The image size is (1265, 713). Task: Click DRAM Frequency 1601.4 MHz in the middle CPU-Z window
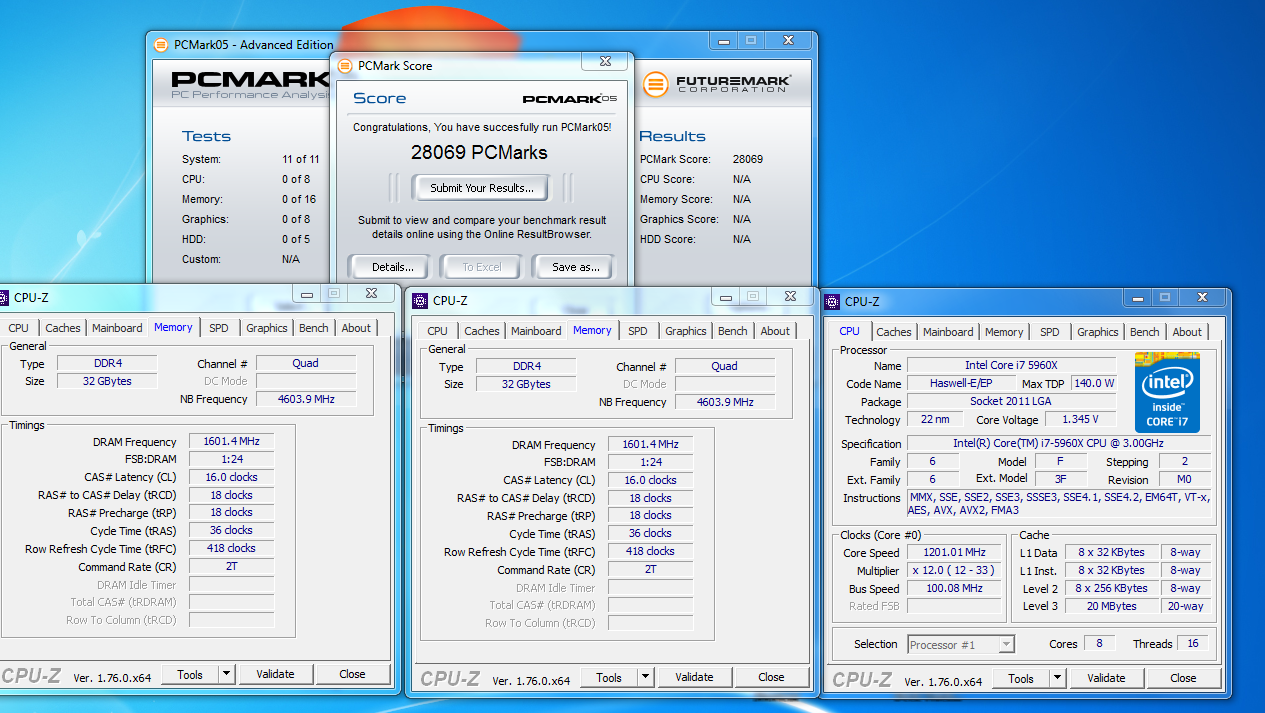click(650, 445)
